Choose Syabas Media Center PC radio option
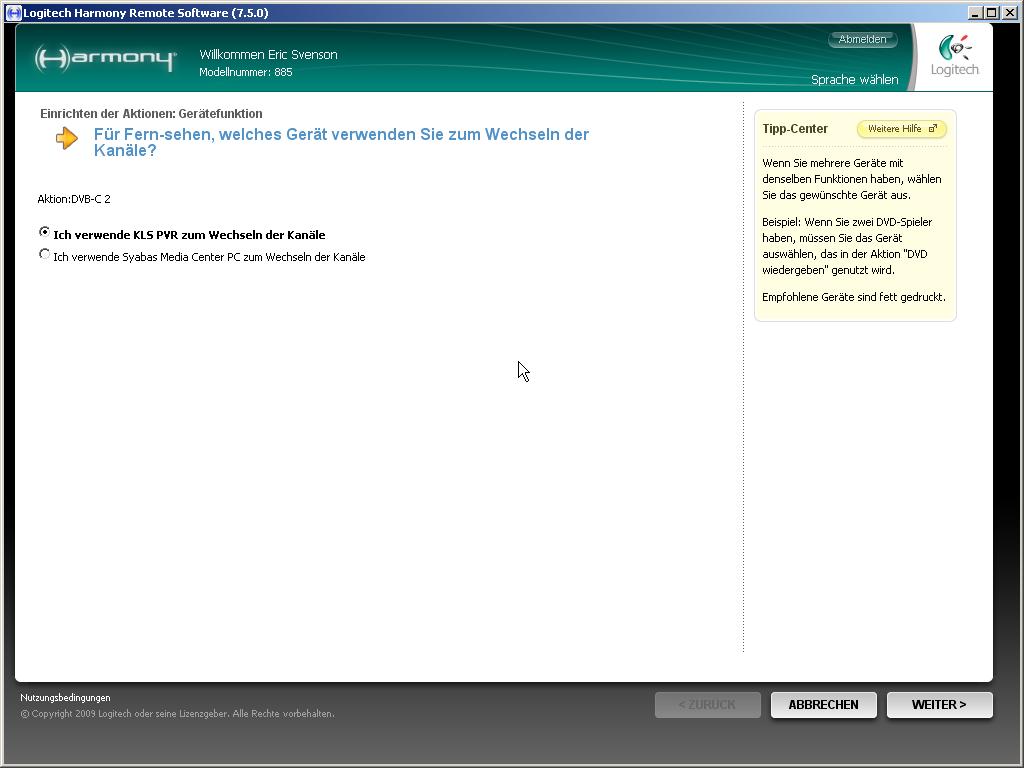 (44, 254)
